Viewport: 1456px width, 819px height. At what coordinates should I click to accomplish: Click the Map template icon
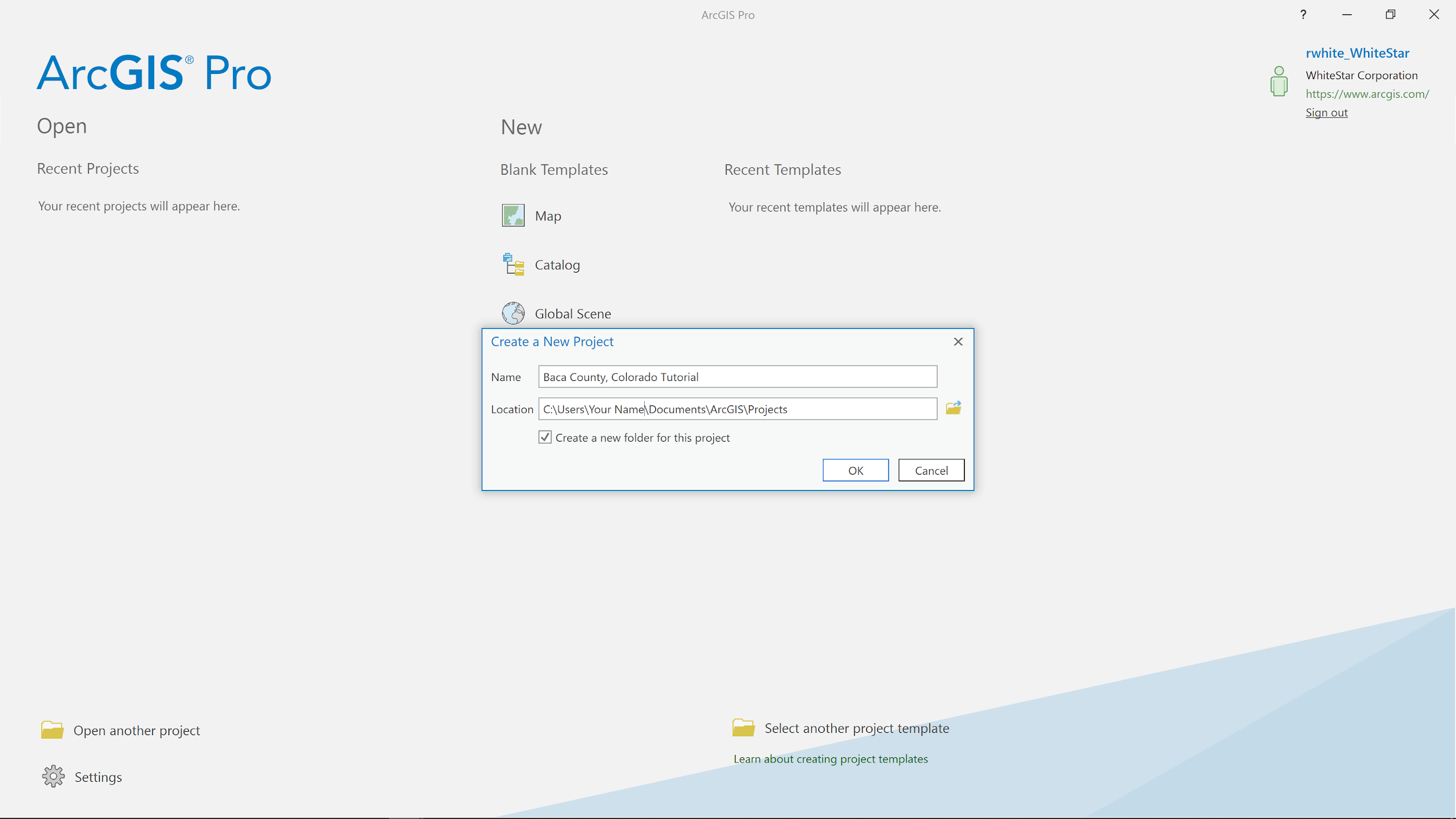pyautogui.click(x=513, y=216)
